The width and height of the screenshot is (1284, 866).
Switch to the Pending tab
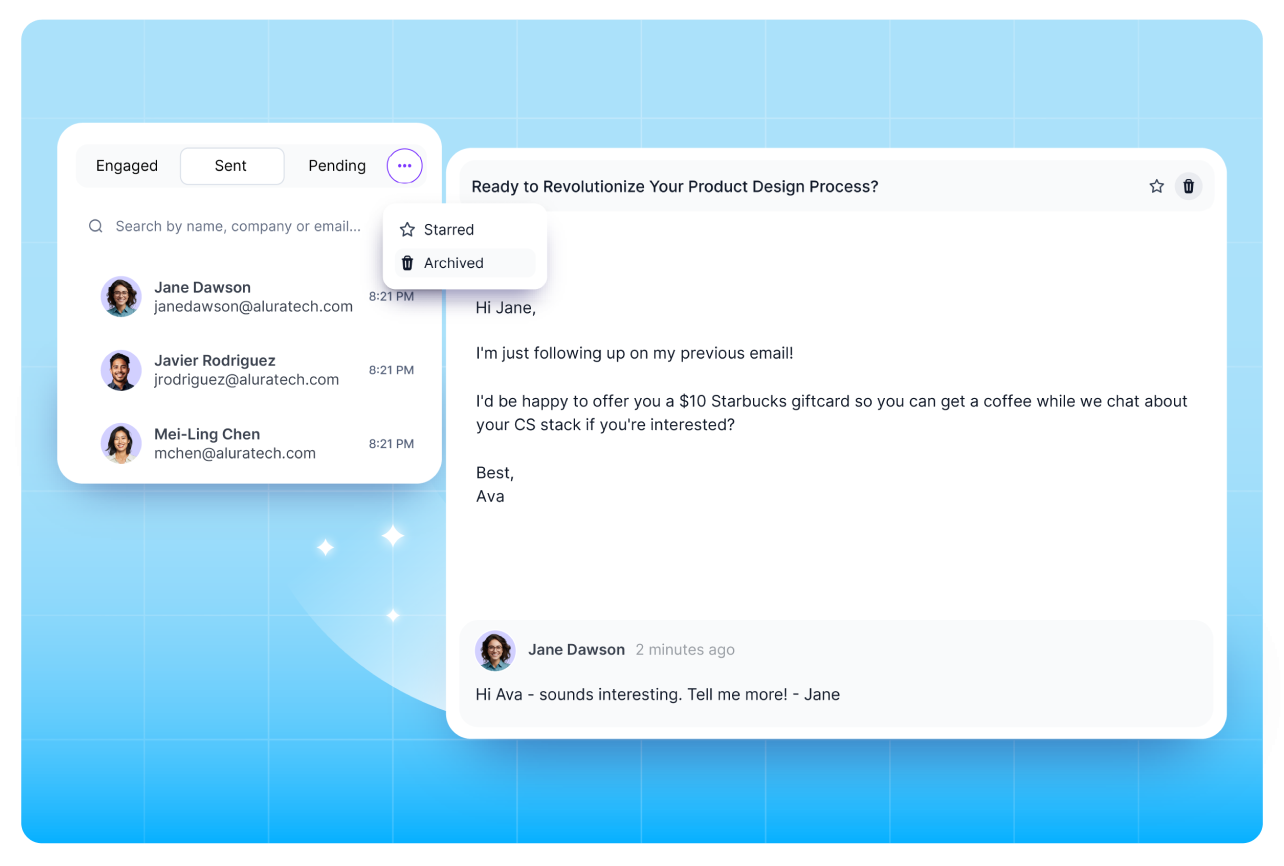click(337, 166)
